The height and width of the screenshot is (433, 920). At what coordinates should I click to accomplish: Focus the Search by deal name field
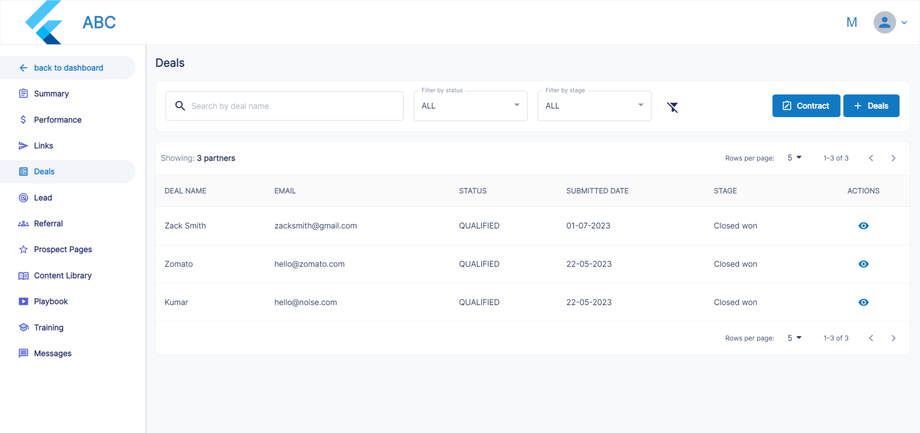pyautogui.click(x=285, y=106)
